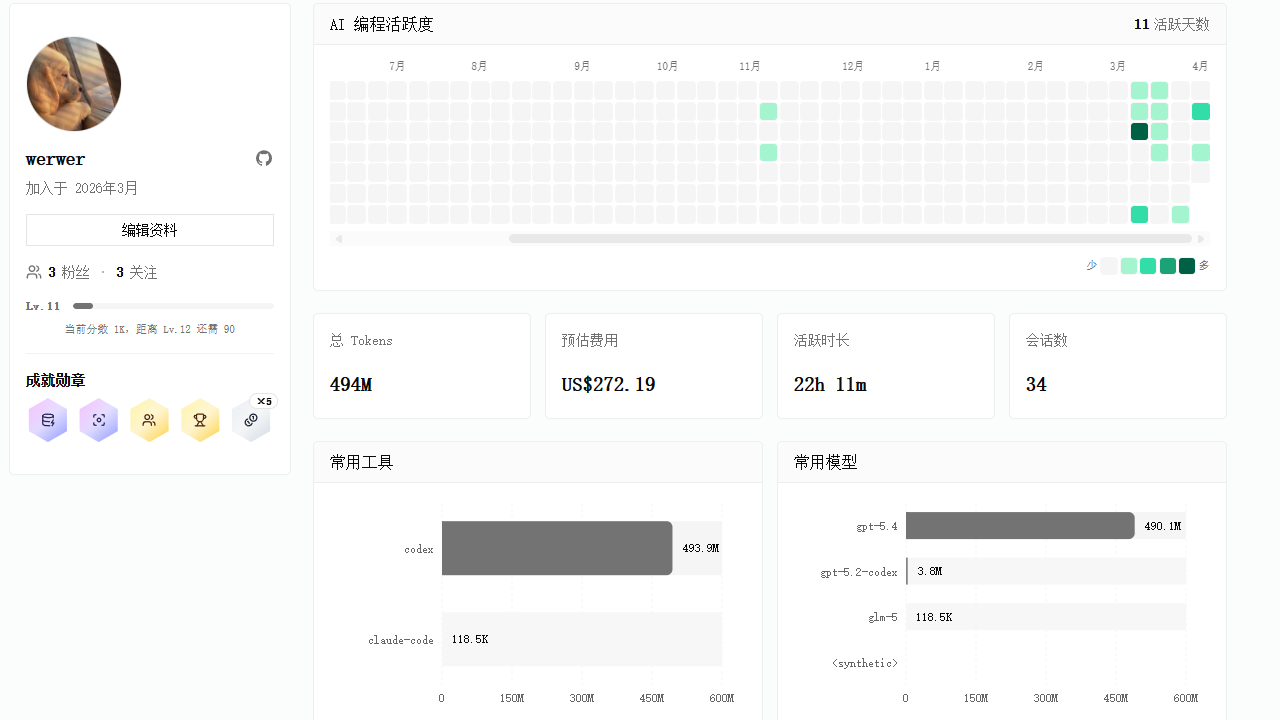
Task: Click the 编辑资料 button
Action: point(150,230)
